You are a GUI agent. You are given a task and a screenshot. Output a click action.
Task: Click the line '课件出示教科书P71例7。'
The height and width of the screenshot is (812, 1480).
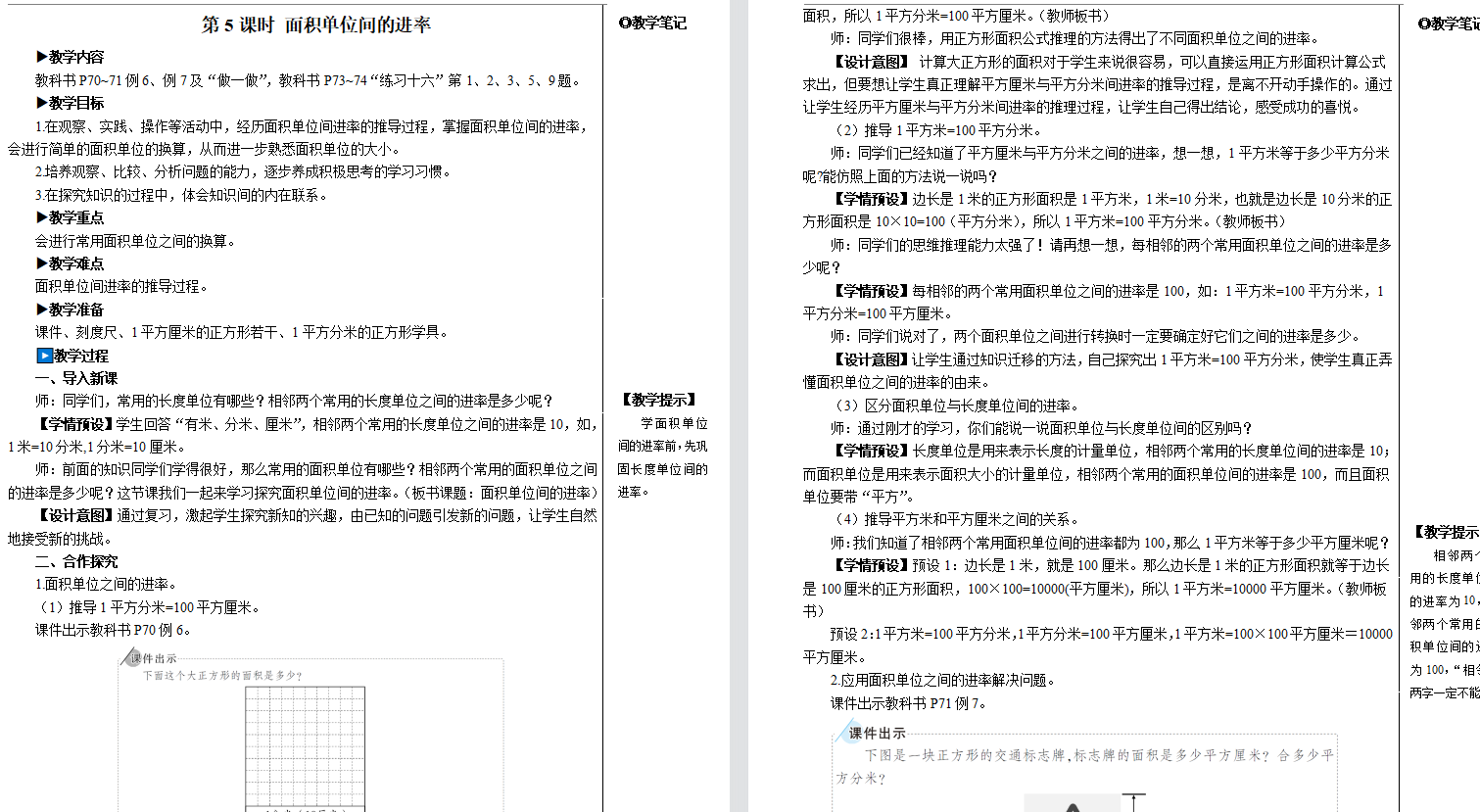coord(909,703)
